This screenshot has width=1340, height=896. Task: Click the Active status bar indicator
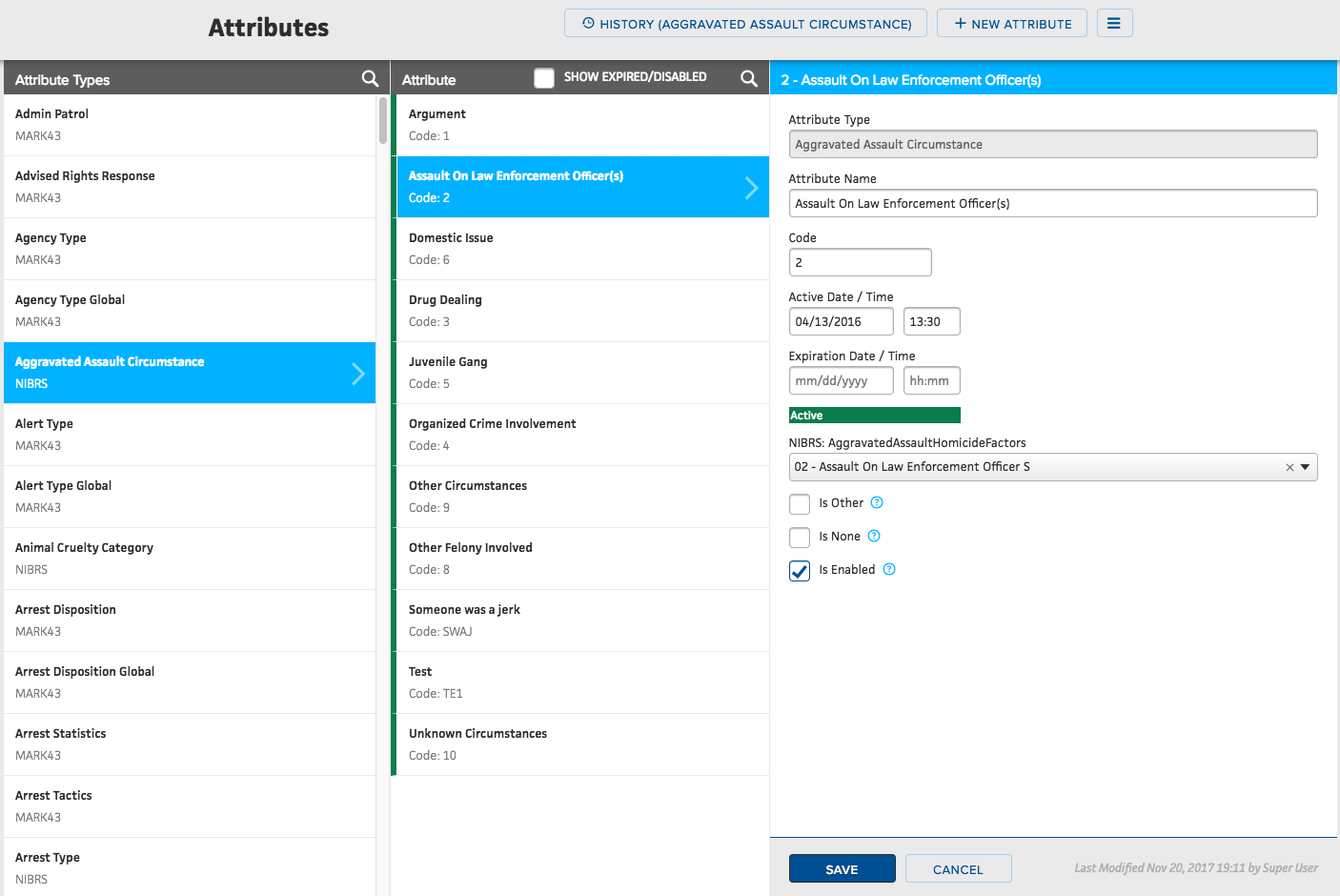(x=874, y=415)
